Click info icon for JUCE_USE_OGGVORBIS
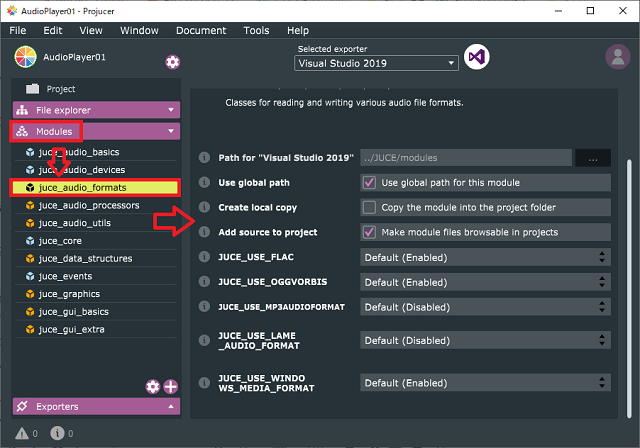The image size is (640, 448). pyautogui.click(x=204, y=282)
